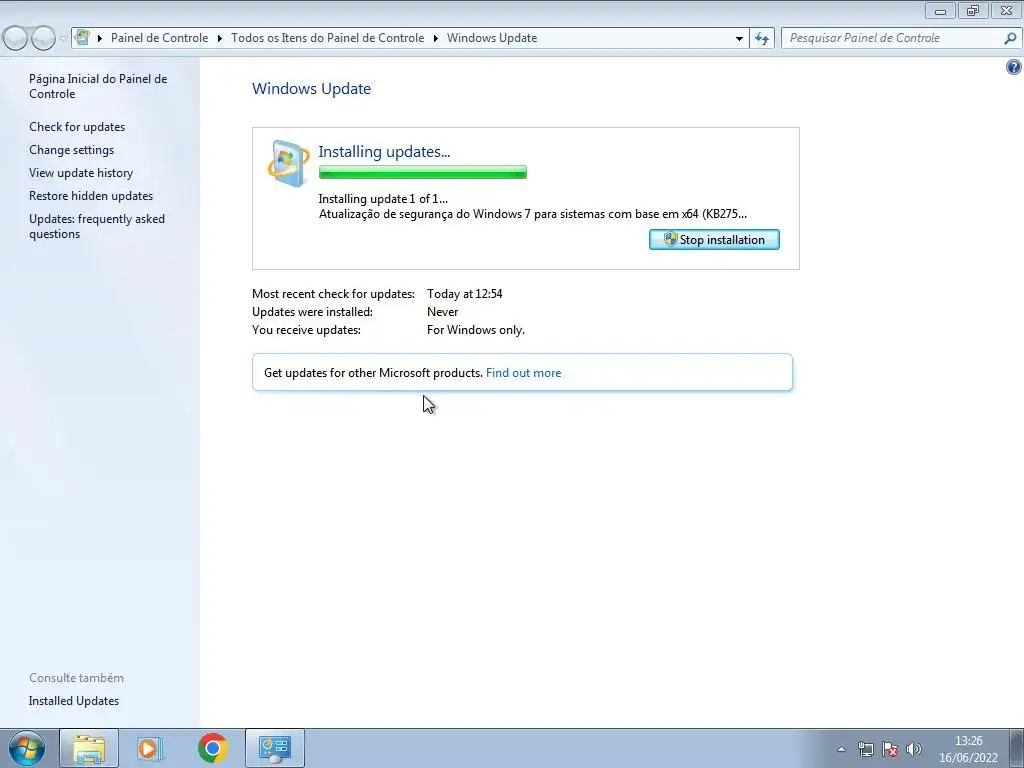
Task: Open Windows Media Player from taskbar
Action: 150,748
